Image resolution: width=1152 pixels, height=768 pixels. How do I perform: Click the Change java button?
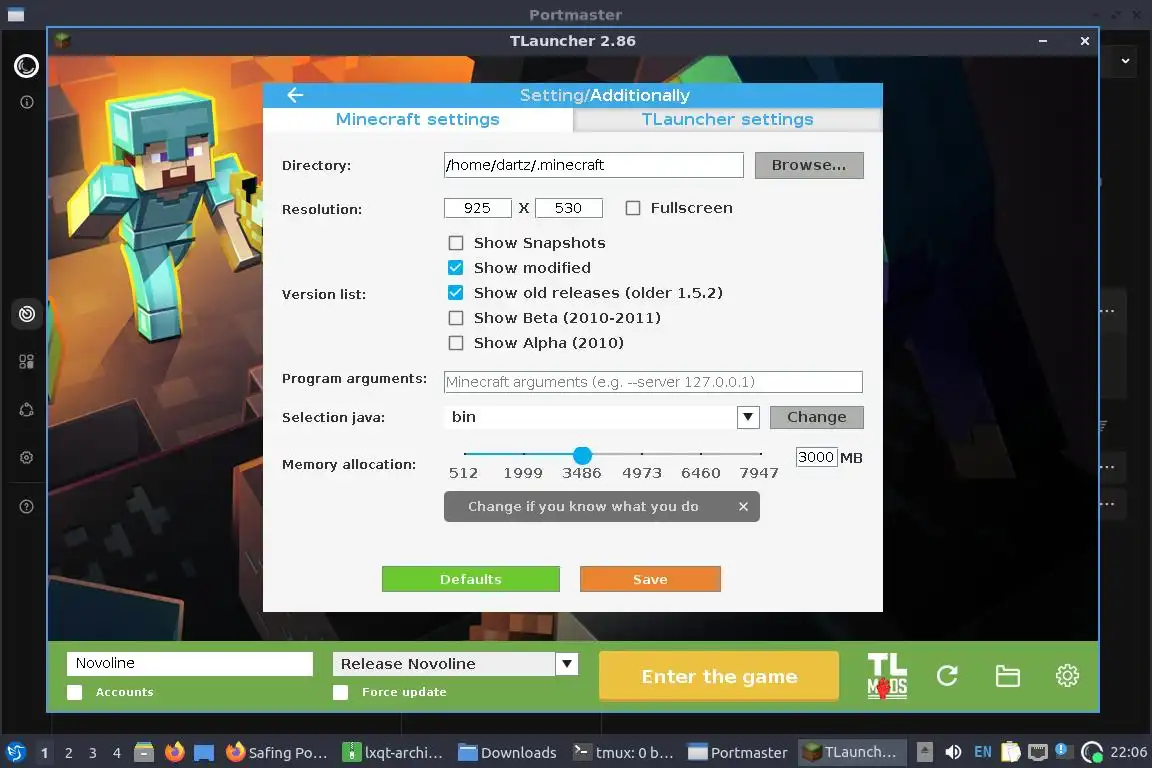(816, 417)
